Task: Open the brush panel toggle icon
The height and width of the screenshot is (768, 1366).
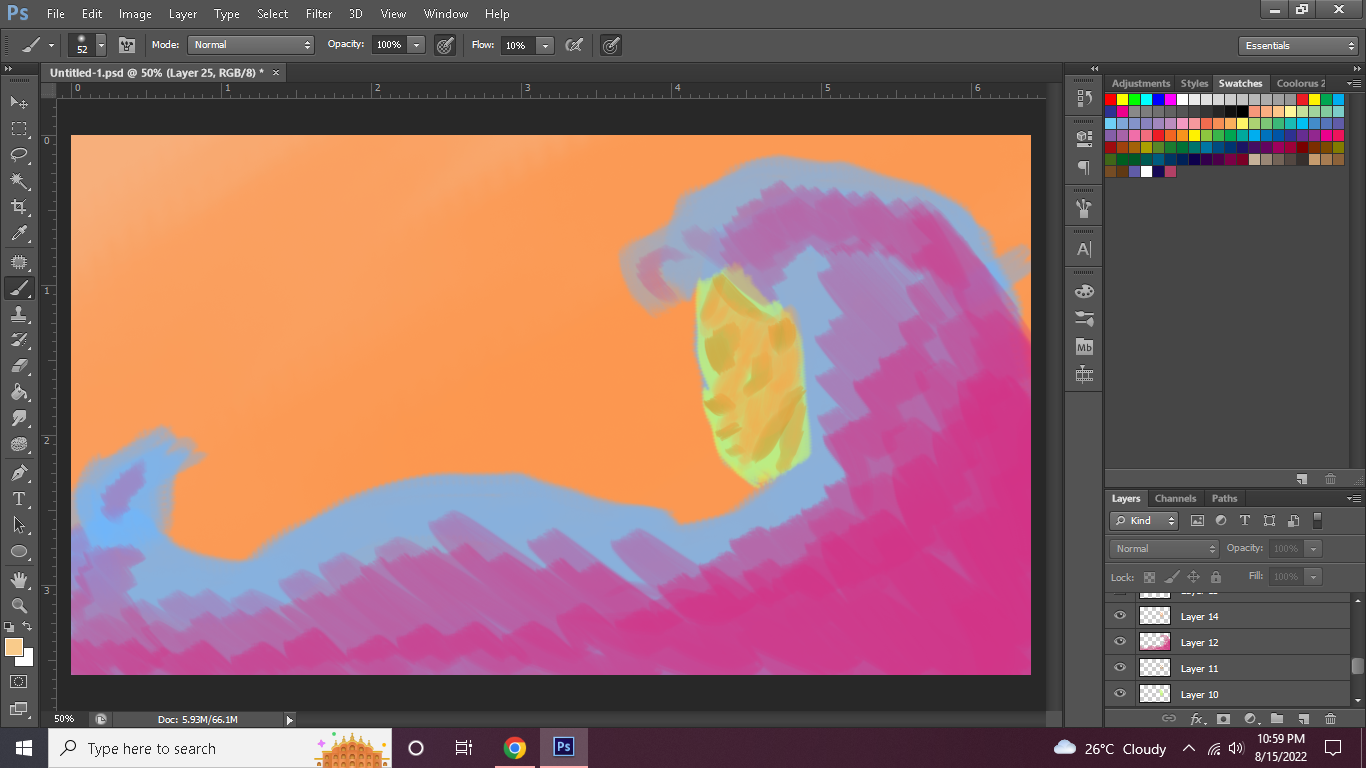Action: [127, 45]
